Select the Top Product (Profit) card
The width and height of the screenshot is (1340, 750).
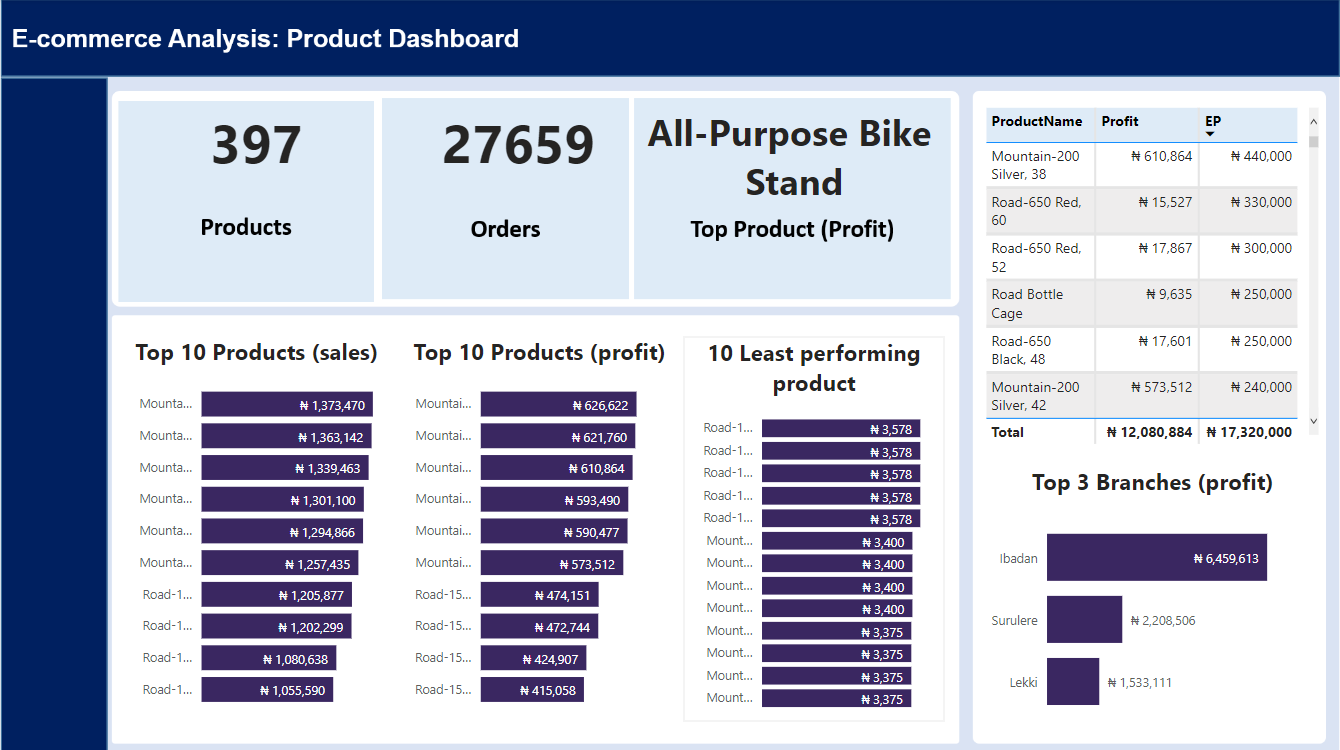click(792, 199)
